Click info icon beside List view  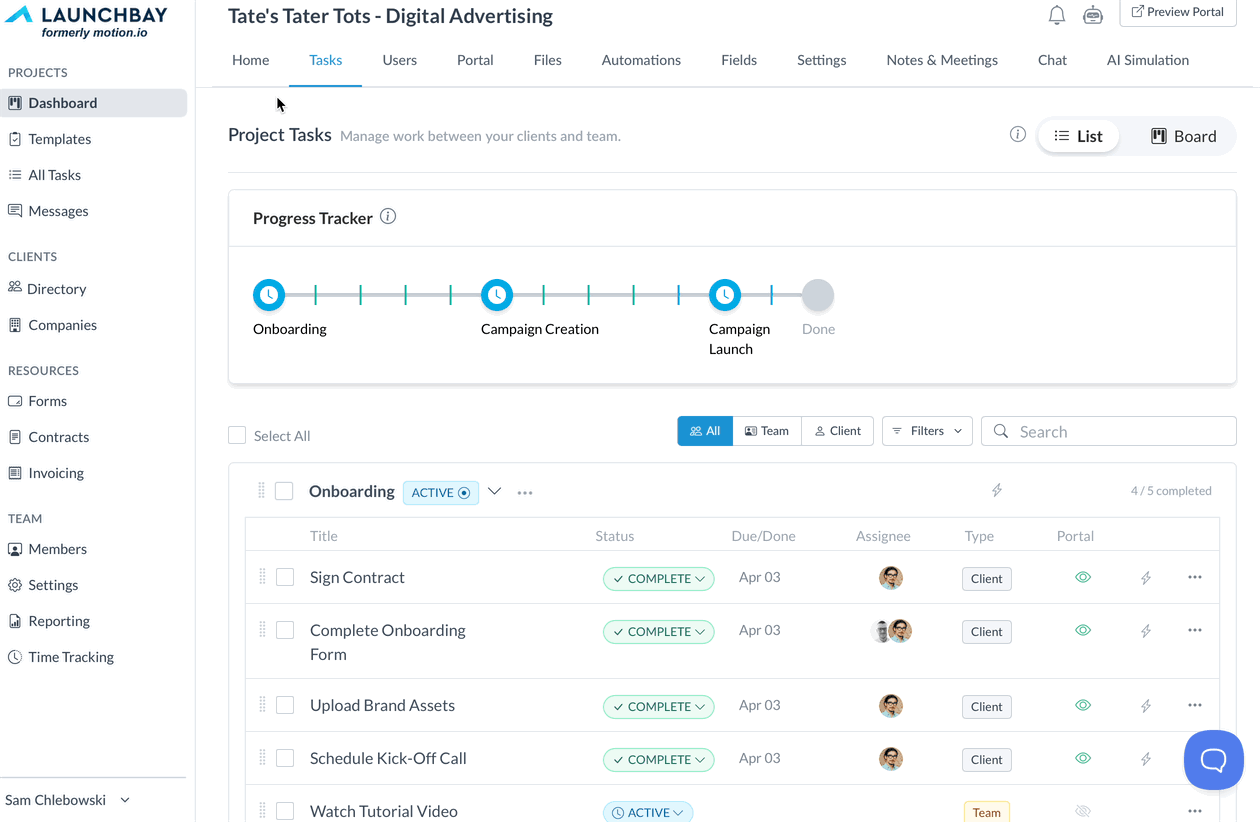tap(1018, 134)
